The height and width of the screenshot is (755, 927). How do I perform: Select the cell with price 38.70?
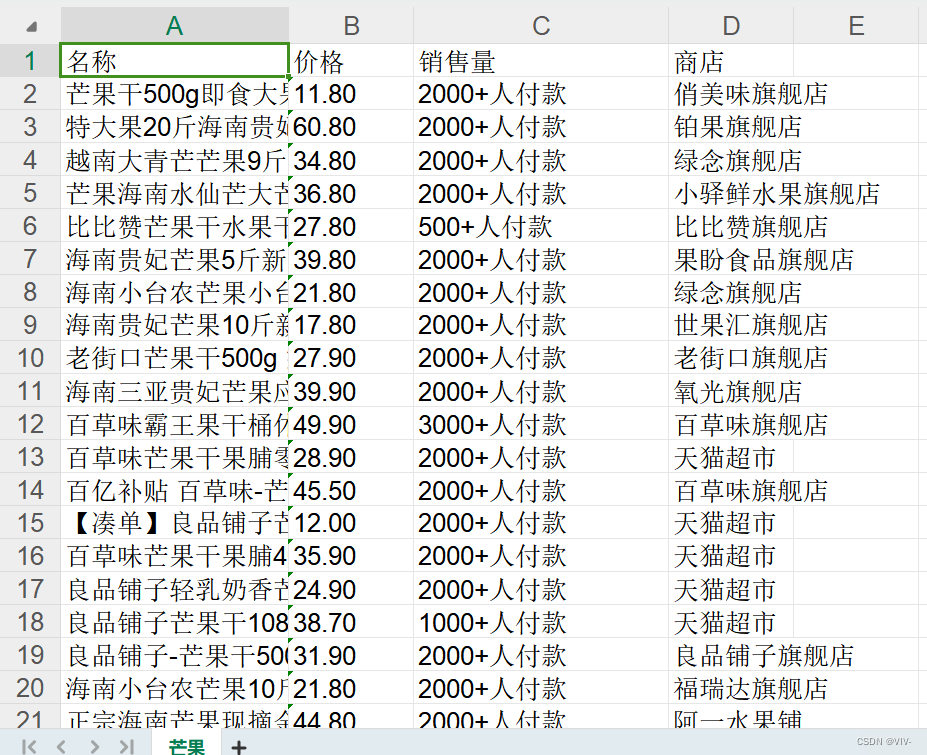351,622
